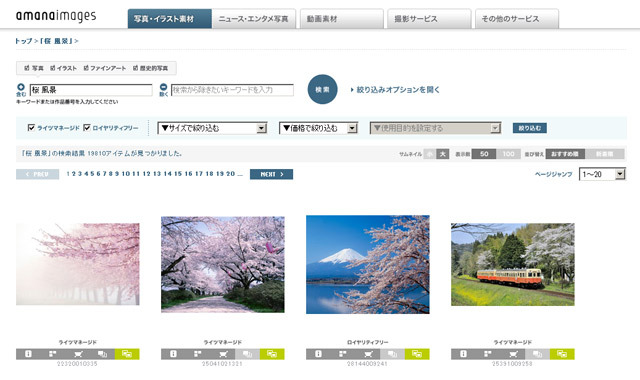Open the その他のサービス tab
This screenshot has width=640, height=380.
517,19
